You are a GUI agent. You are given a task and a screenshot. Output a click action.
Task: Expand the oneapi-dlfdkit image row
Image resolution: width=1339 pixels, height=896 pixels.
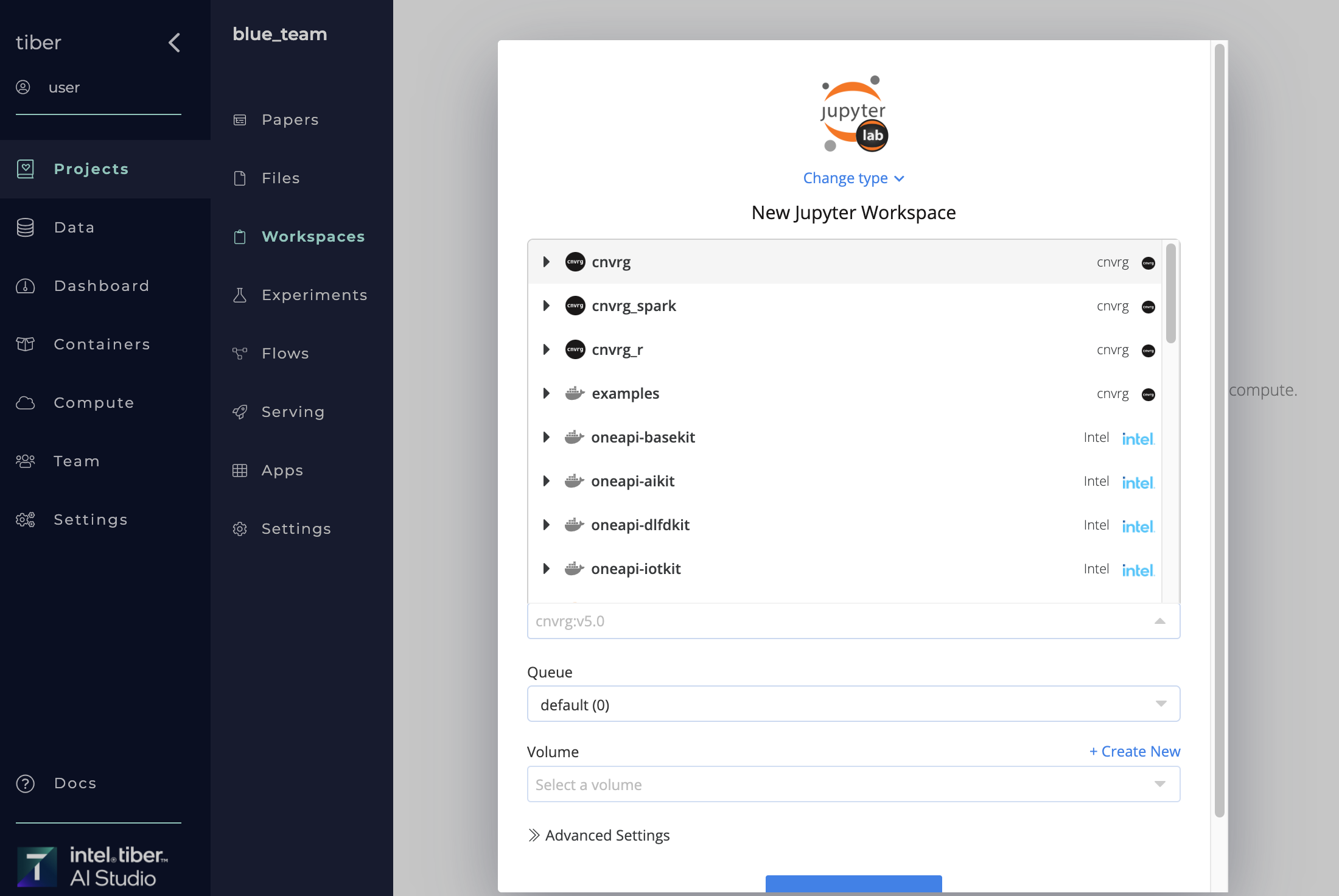point(547,525)
